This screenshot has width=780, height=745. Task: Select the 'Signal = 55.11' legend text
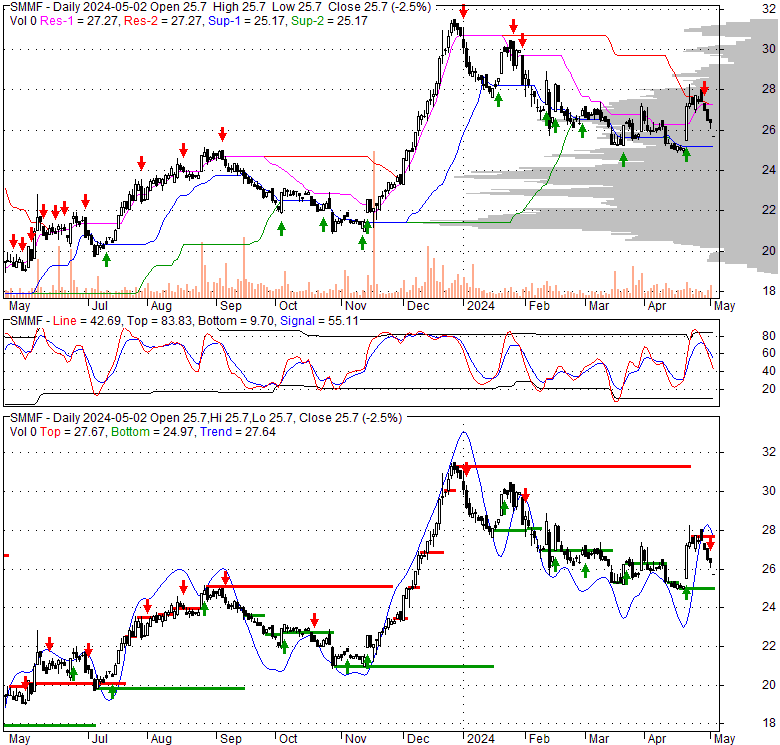click(319, 321)
